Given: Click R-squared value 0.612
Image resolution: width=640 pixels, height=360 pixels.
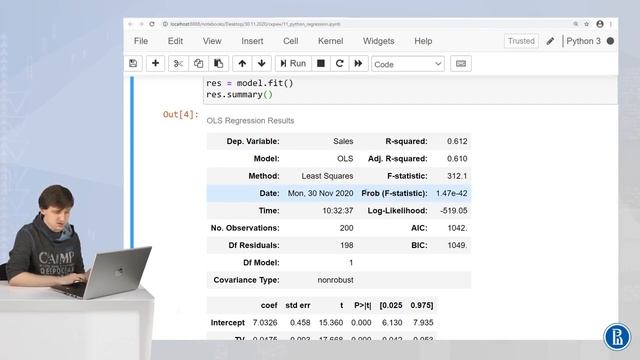Looking at the screenshot, I should pyautogui.click(x=457, y=141).
